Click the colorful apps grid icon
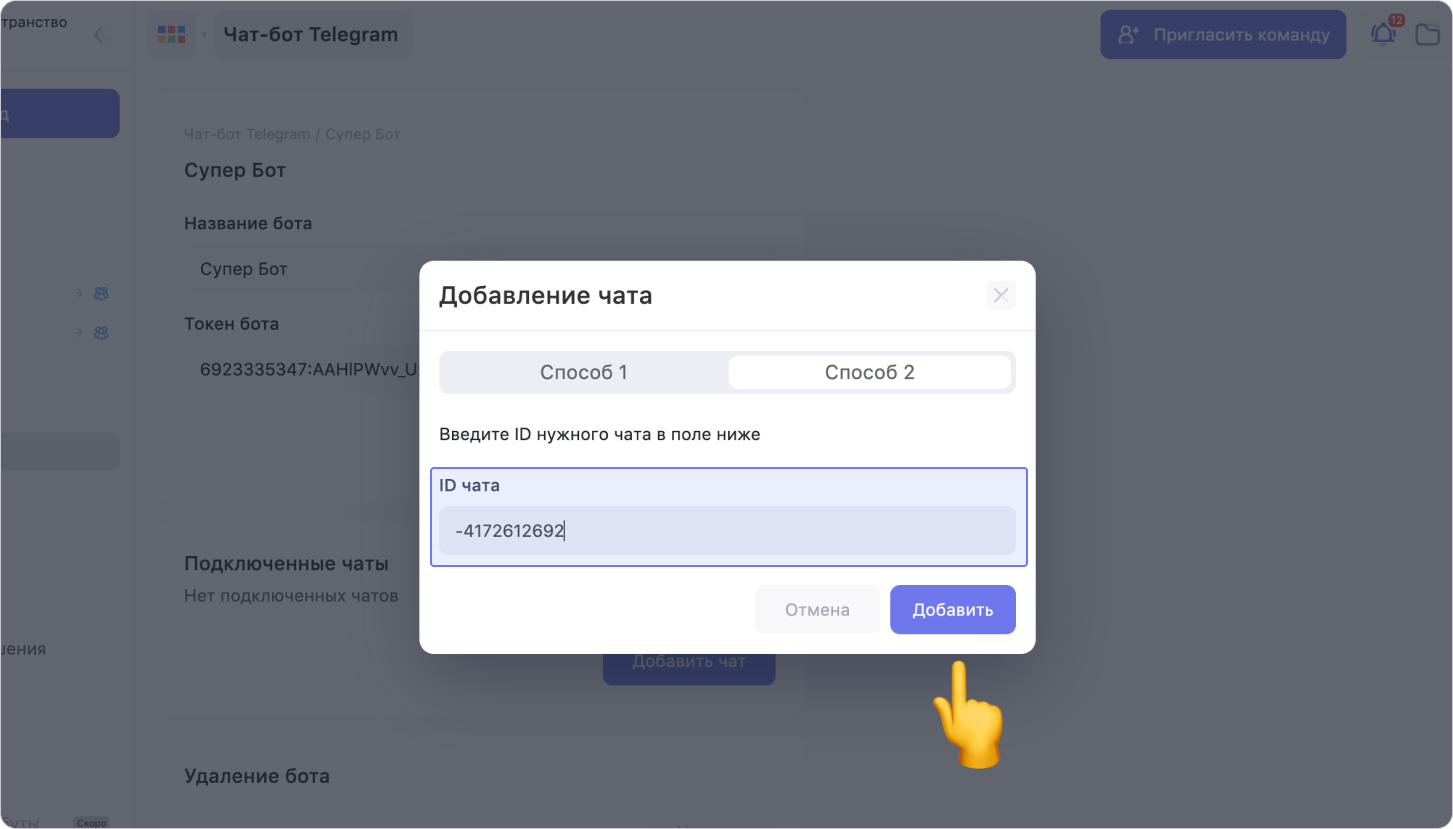 click(x=172, y=35)
